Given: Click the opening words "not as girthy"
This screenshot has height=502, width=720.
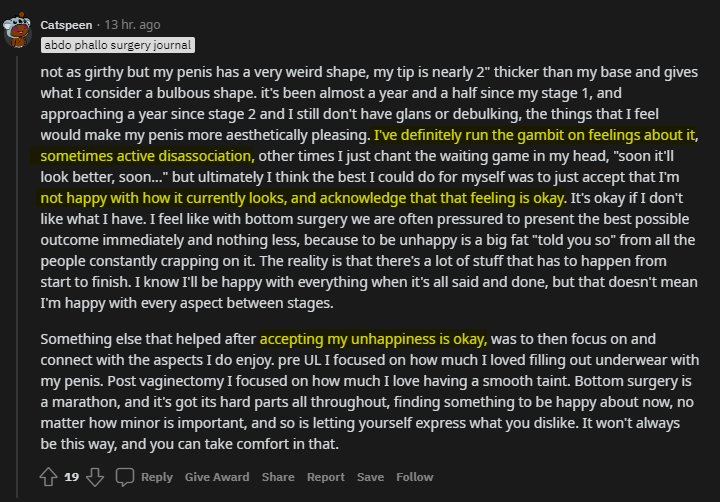Looking at the screenshot, I should [84, 72].
